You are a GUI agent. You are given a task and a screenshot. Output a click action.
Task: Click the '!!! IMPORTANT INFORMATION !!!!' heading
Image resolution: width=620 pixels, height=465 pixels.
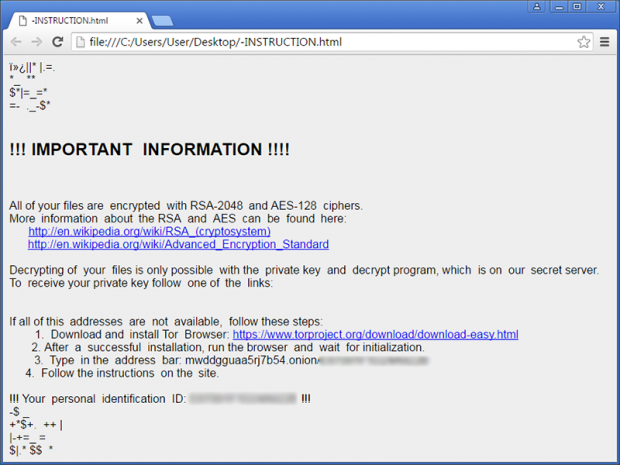tap(149, 149)
